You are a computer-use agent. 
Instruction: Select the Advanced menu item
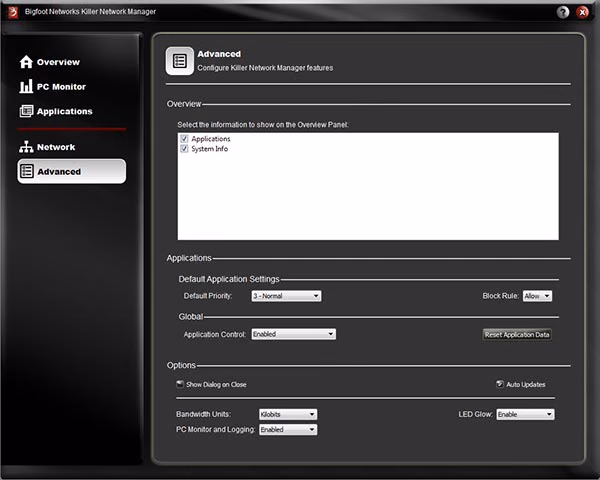pos(72,171)
